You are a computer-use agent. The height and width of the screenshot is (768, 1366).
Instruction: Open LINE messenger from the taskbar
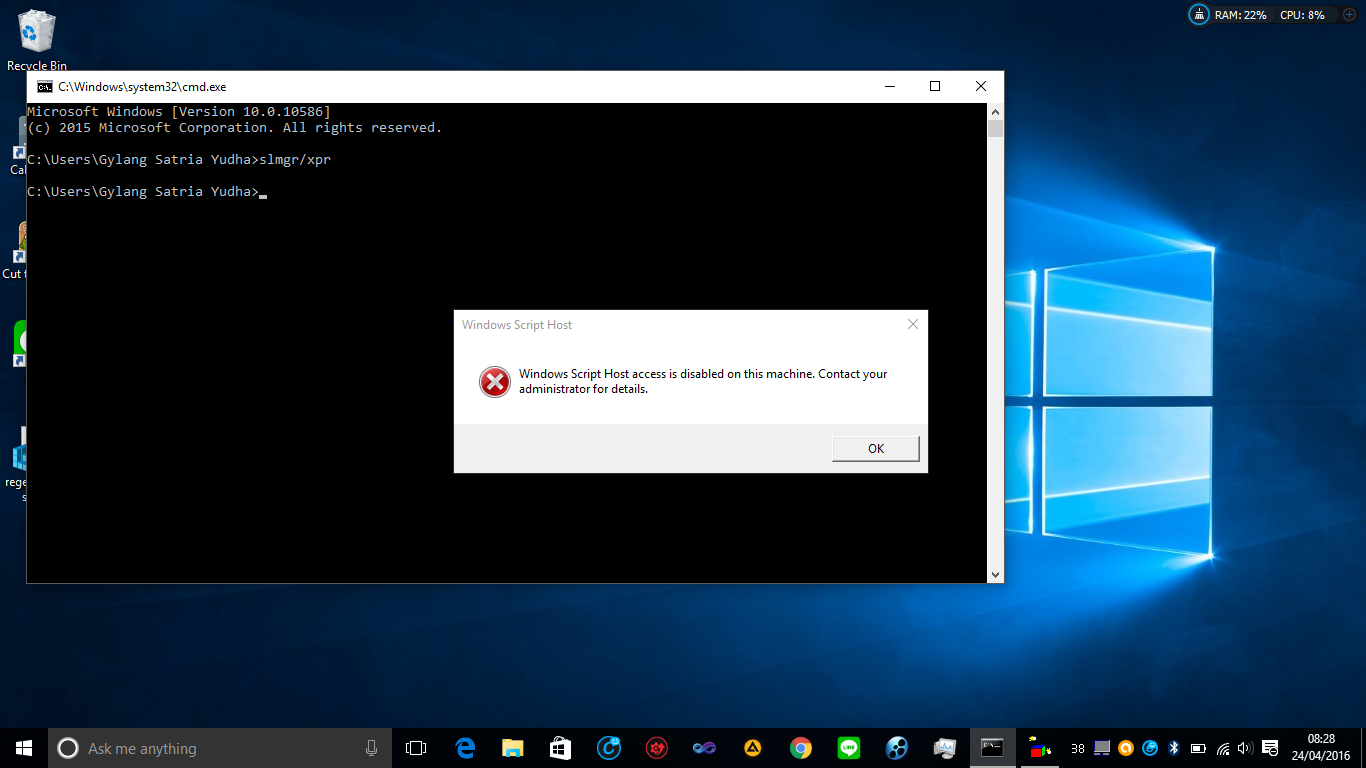(848, 747)
